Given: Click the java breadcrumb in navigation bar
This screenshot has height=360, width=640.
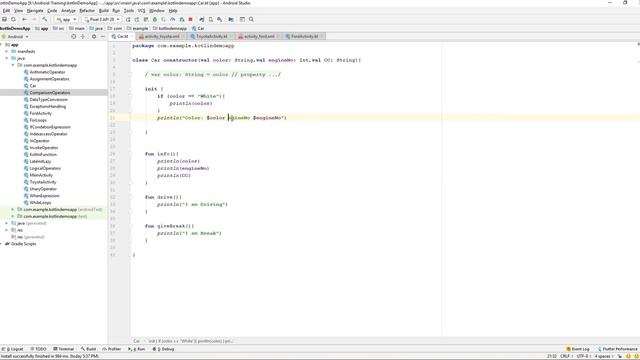Looking at the screenshot, I should [x=96, y=29].
